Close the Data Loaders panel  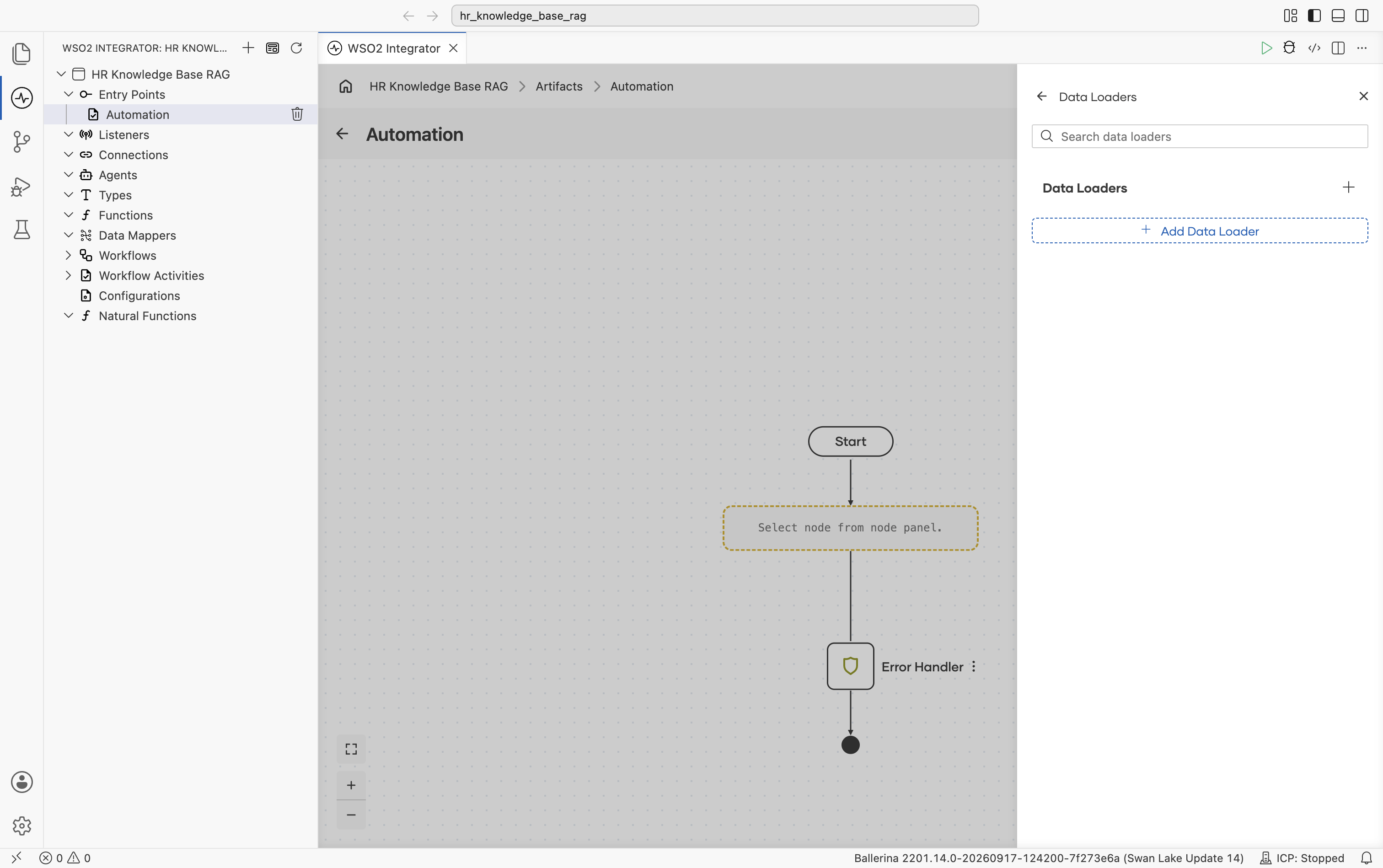pos(1363,96)
